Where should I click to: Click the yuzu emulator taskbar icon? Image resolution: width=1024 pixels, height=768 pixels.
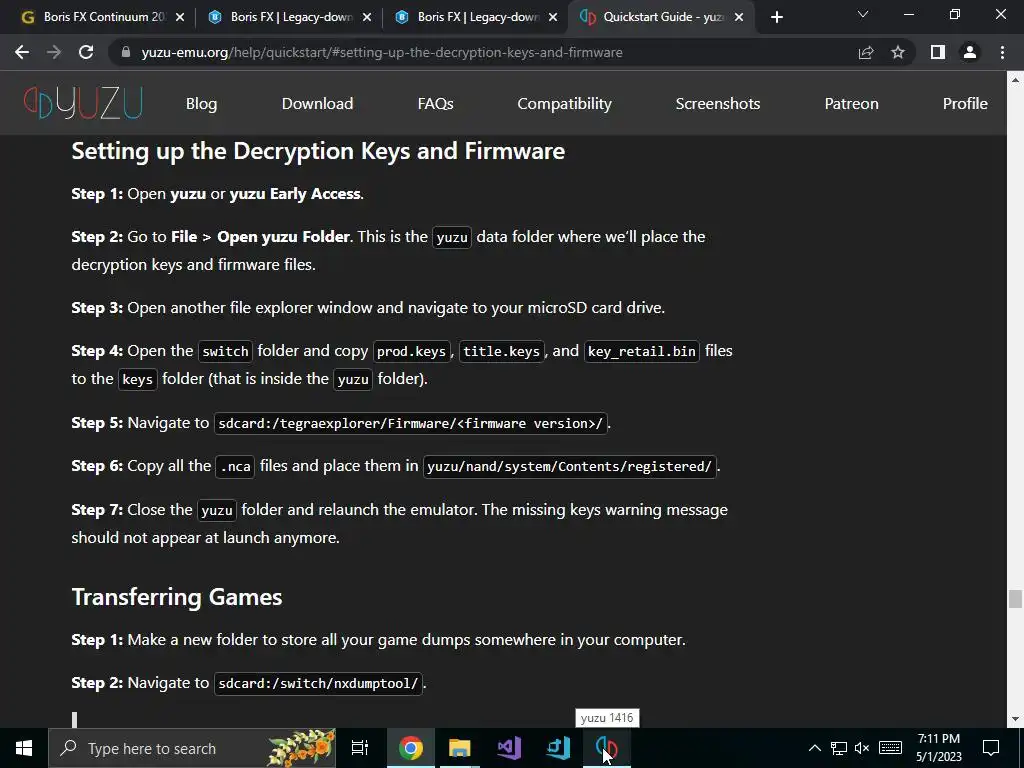(x=607, y=748)
